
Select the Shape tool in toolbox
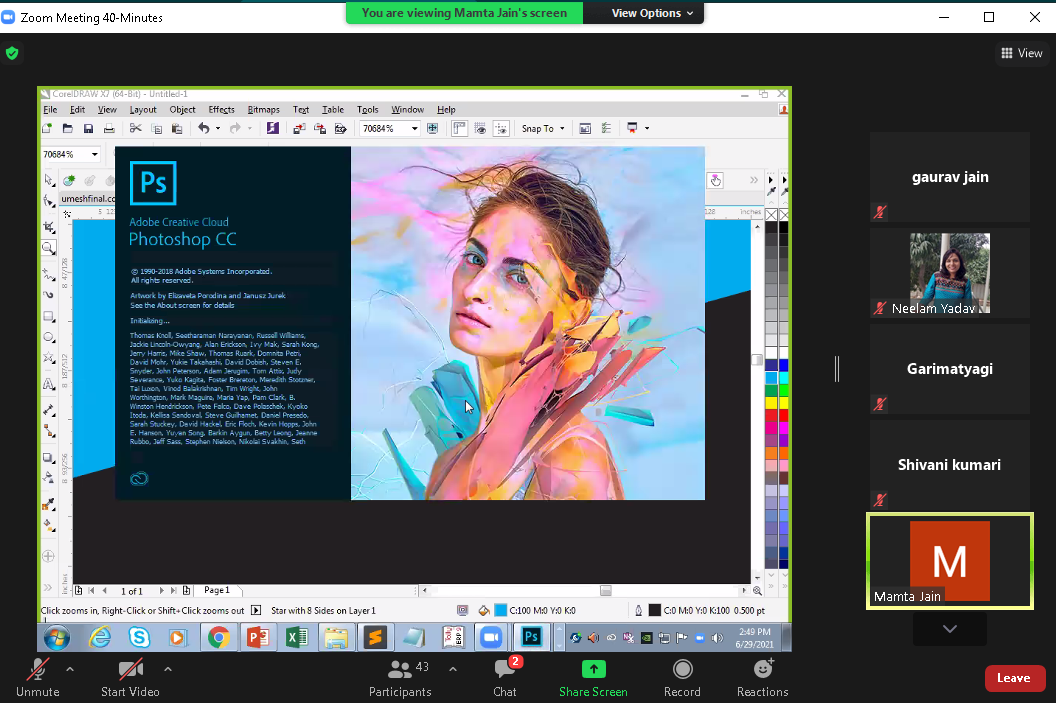[48, 201]
